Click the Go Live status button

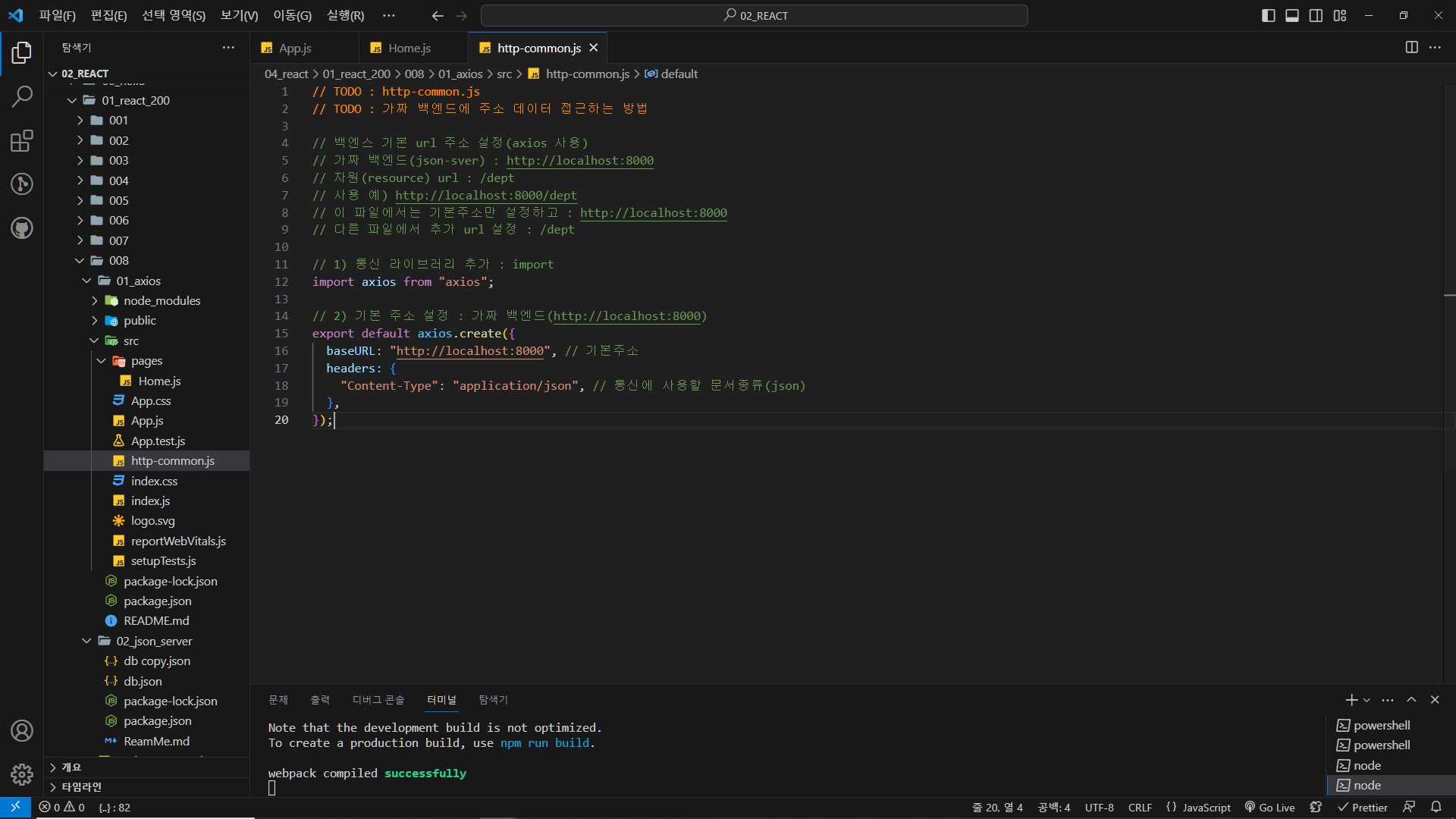click(1269, 808)
